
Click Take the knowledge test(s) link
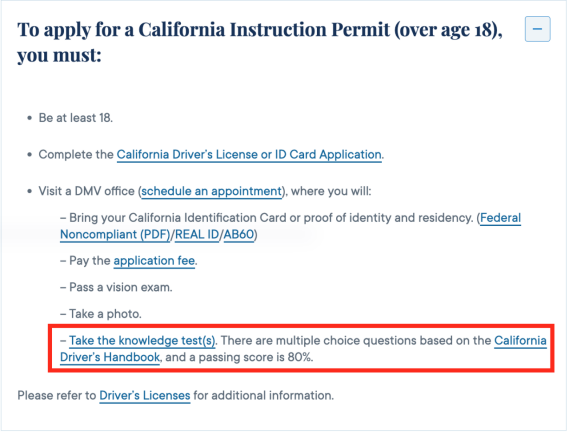click(x=142, y=341)
